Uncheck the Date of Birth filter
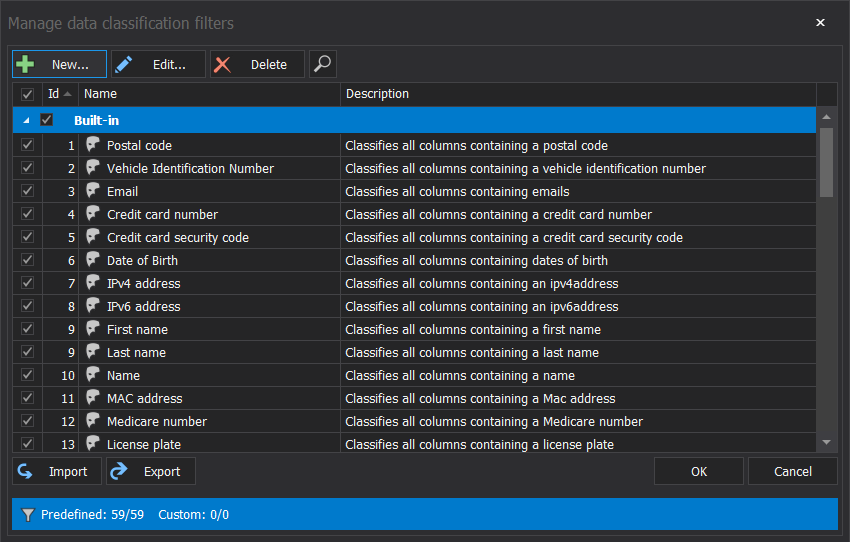Image resolution: width=850 pixels, height=542 pixels. point(27,260)
